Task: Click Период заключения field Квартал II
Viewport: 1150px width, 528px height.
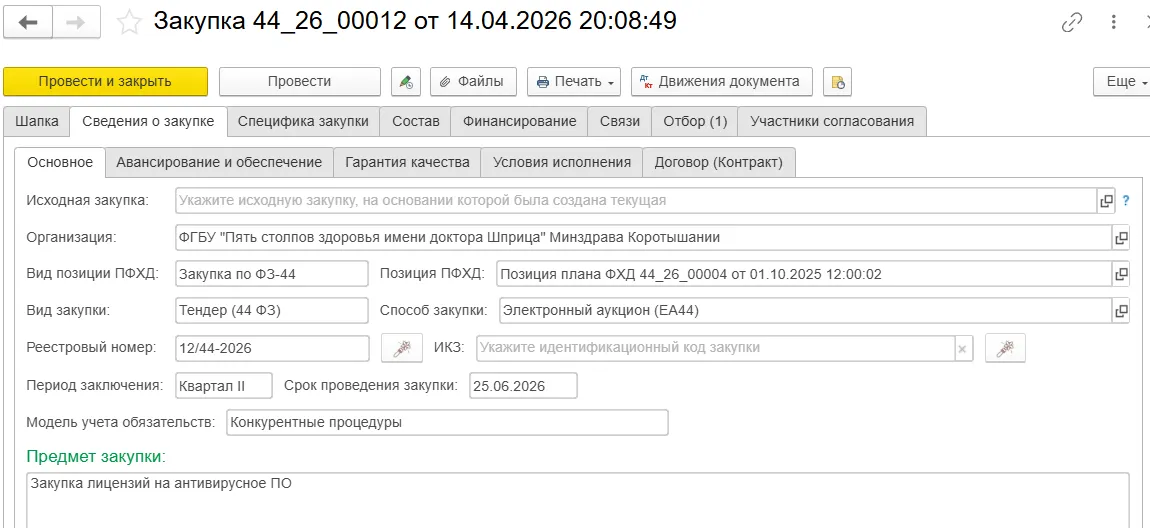Action: tap(224, 386)
